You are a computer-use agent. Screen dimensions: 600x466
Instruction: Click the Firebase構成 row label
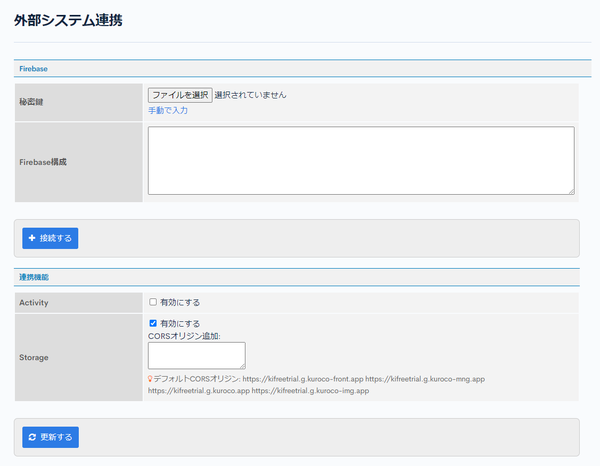point(43,162)
